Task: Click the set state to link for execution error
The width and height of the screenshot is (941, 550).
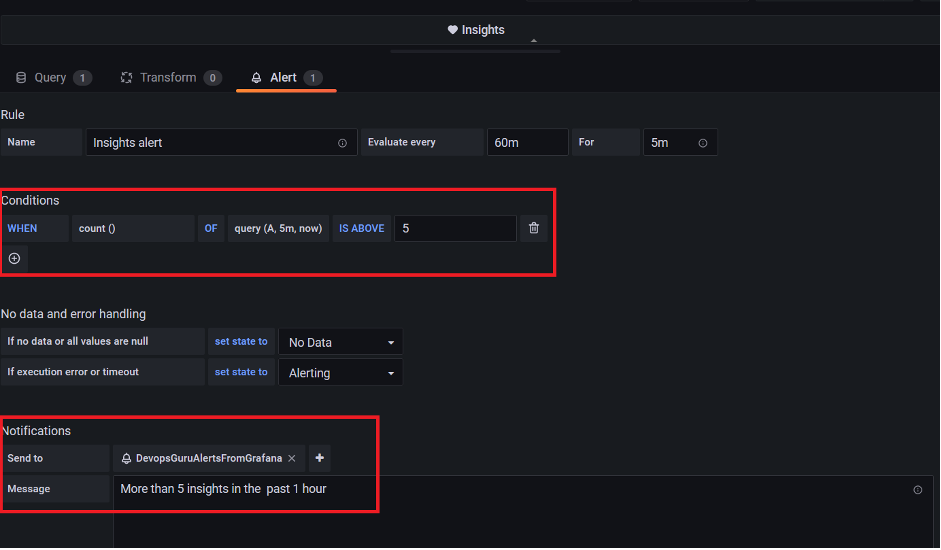Action: pos(241,372)
